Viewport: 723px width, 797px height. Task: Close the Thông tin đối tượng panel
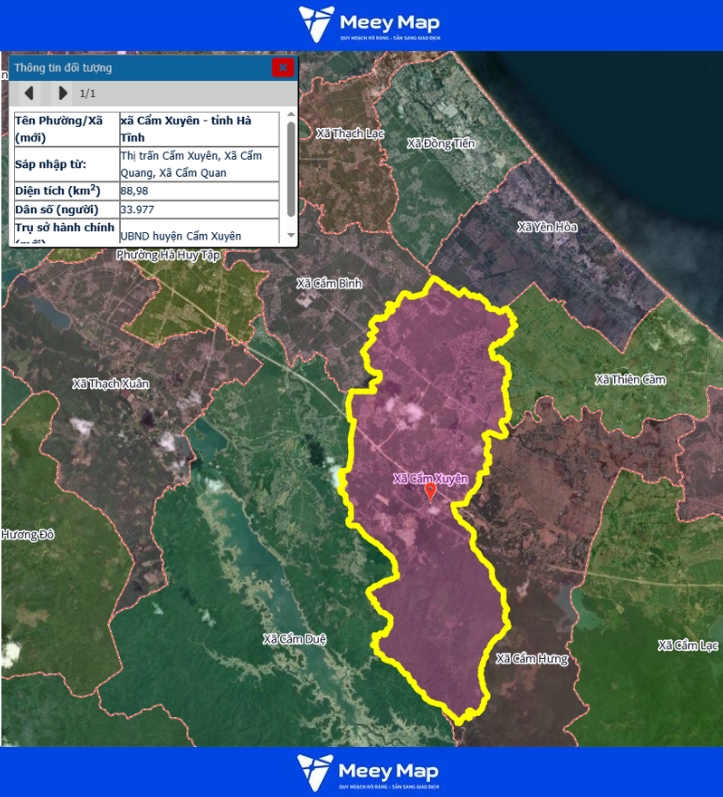tap(283, 67)
